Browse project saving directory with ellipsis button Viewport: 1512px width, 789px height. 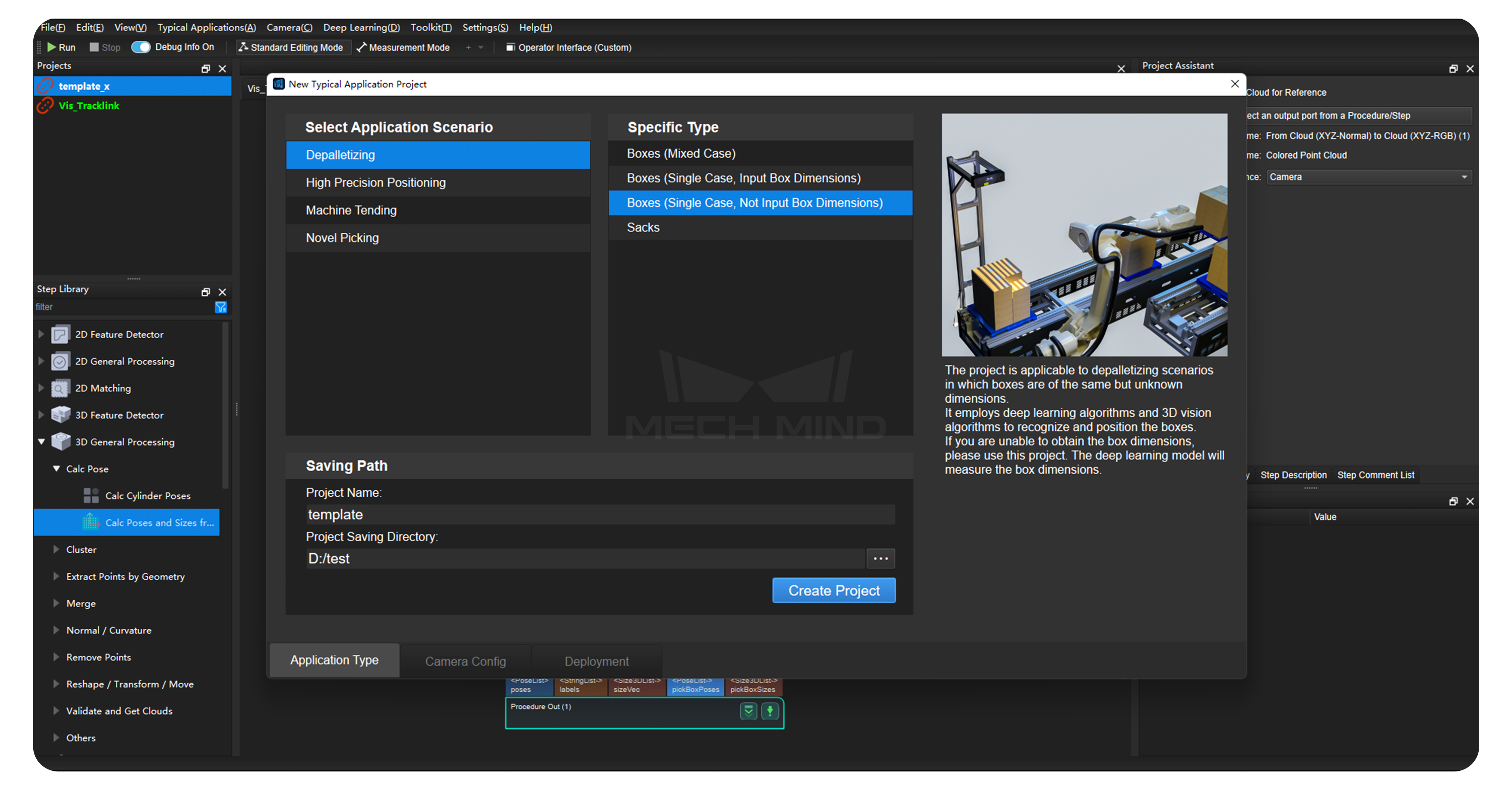click(880, 558)
